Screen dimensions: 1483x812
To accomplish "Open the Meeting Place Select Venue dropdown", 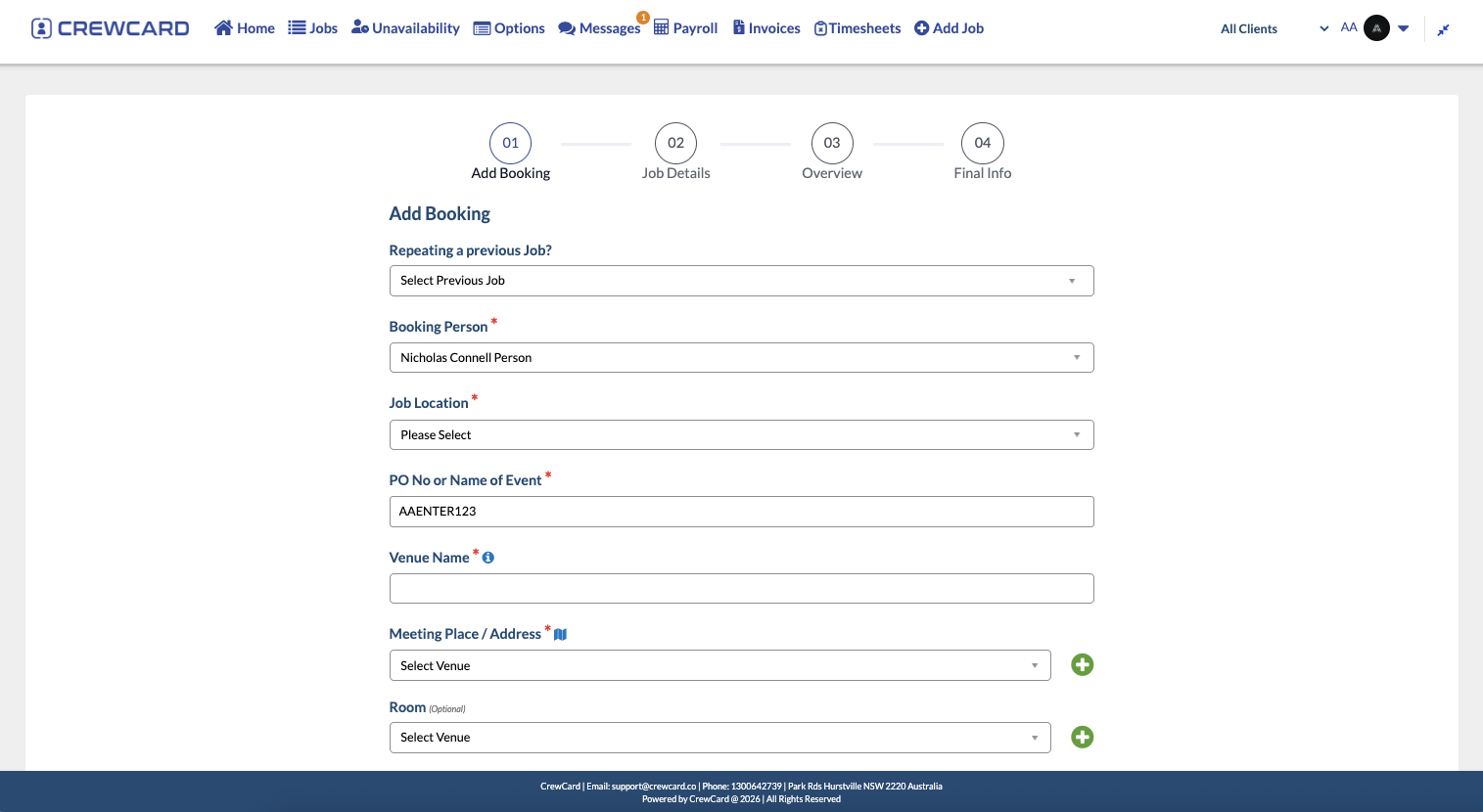I will [x=720, y=665].
